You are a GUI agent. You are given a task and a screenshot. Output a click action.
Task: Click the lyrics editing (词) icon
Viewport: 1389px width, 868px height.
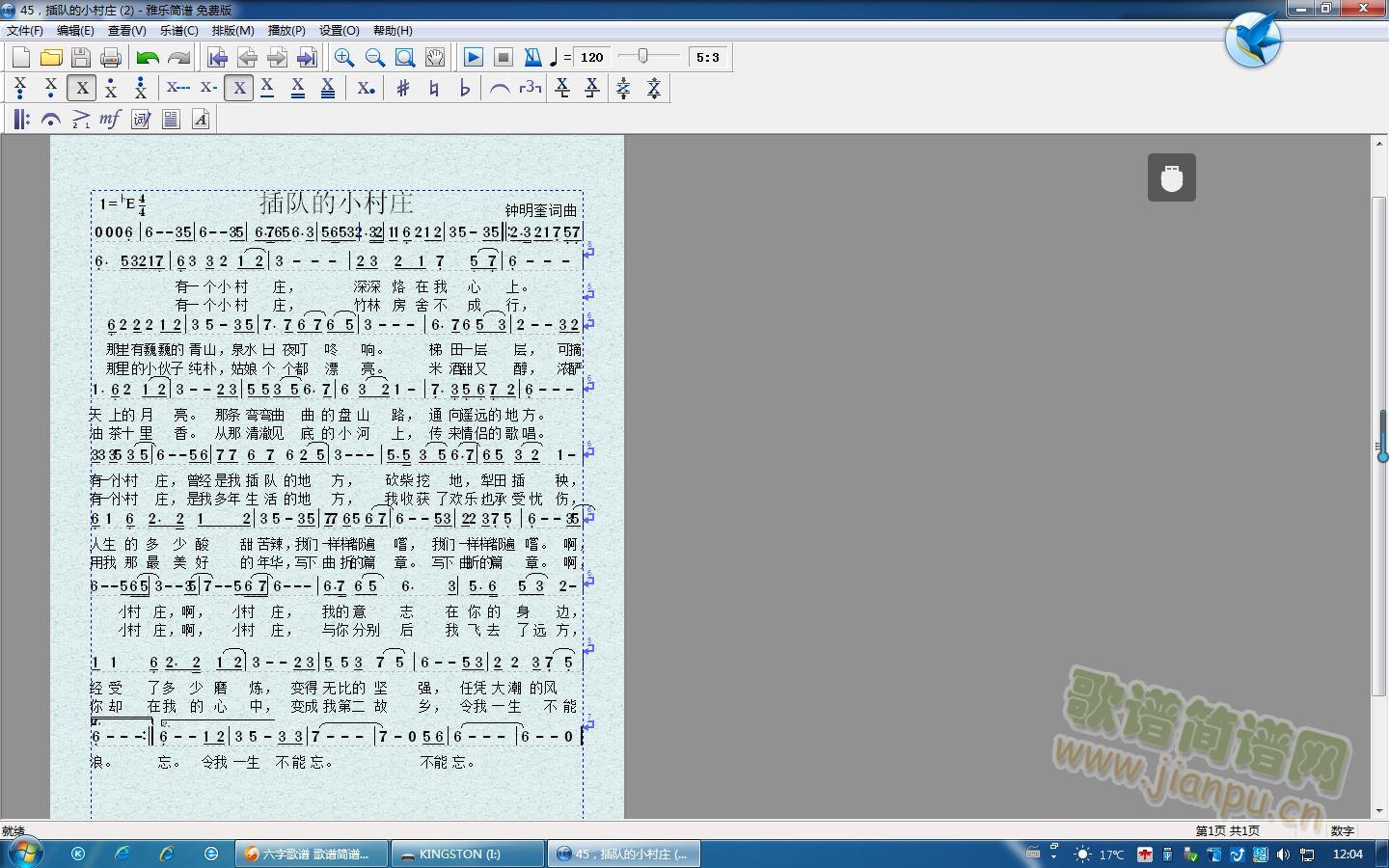pos(140,119)
